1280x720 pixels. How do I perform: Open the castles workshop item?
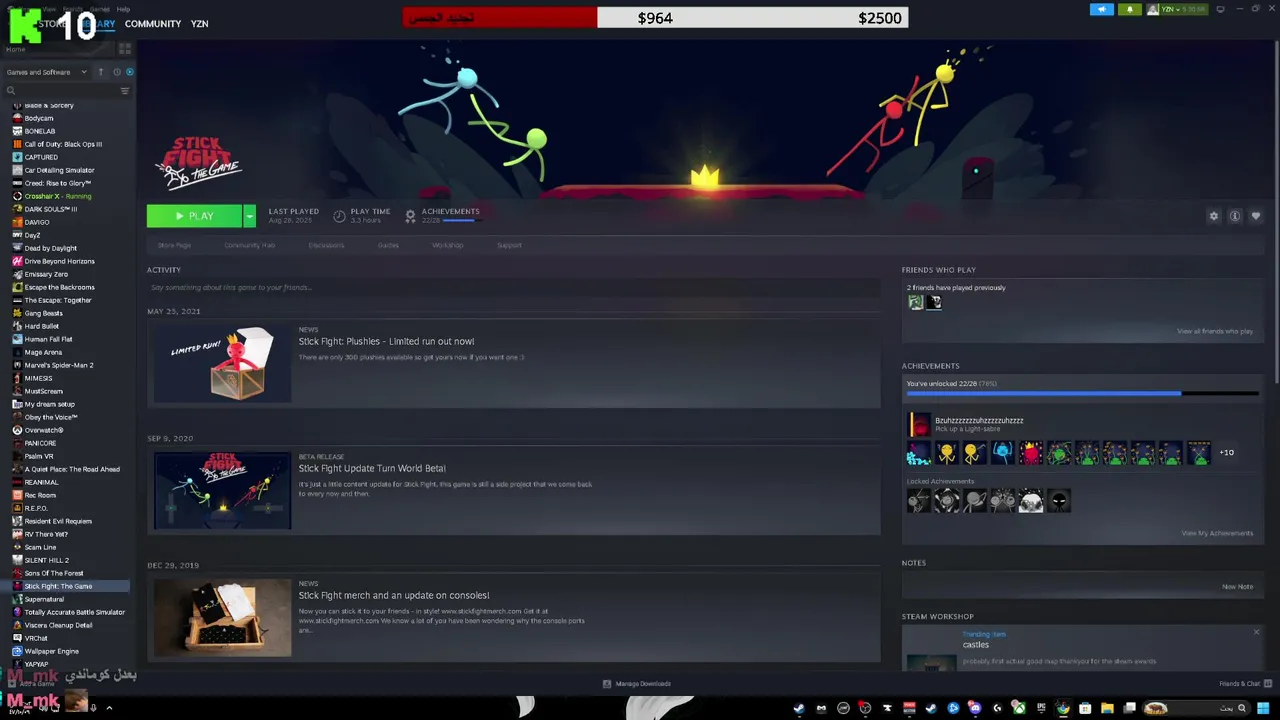point(975,645)
